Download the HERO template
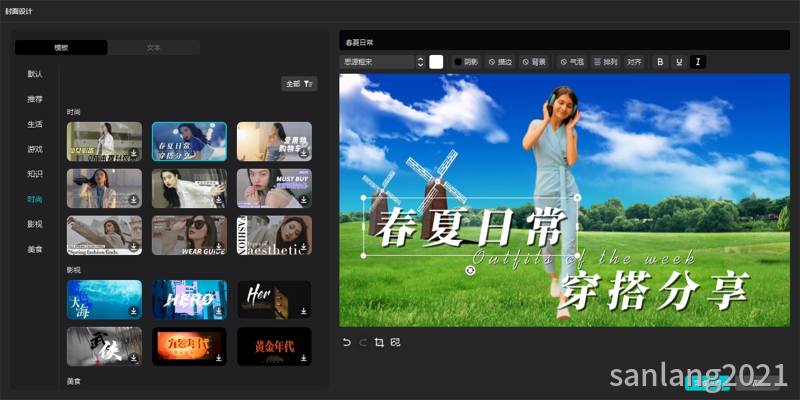 218,311
